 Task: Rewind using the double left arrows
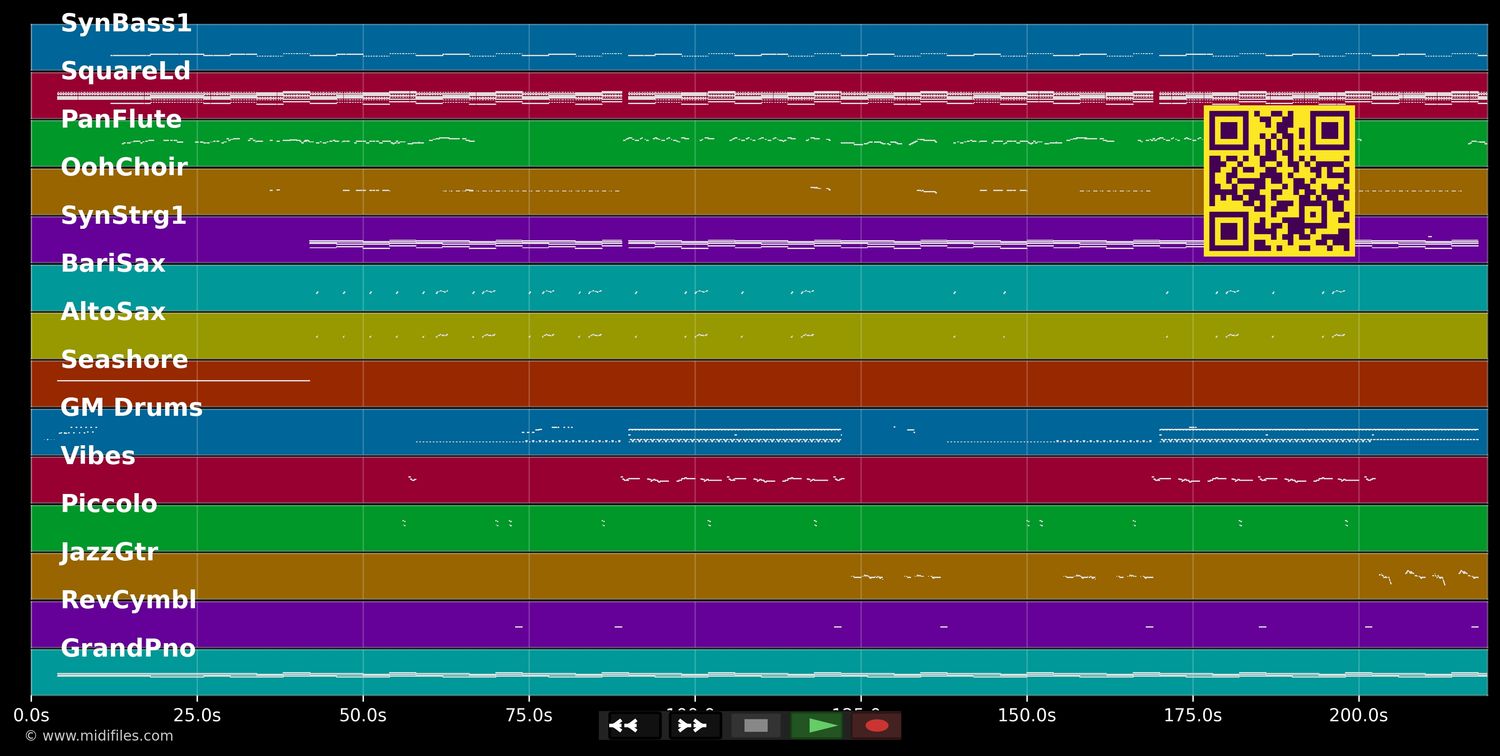[x=632, y=725]
